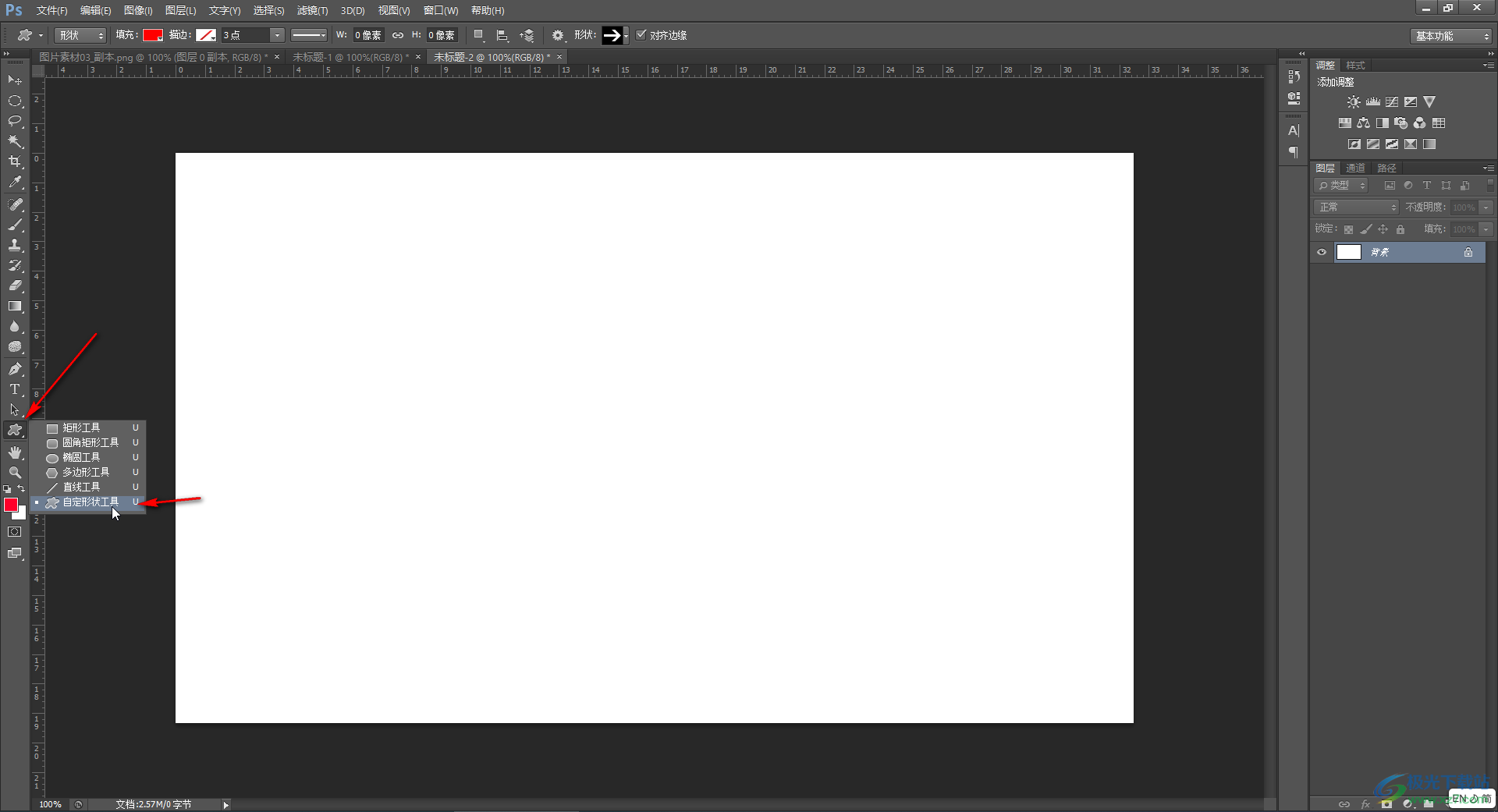Open the Character panel (A| icon)
Image resolution: width=1498 pixels, height=812 pixels.
click(1294, 131)
